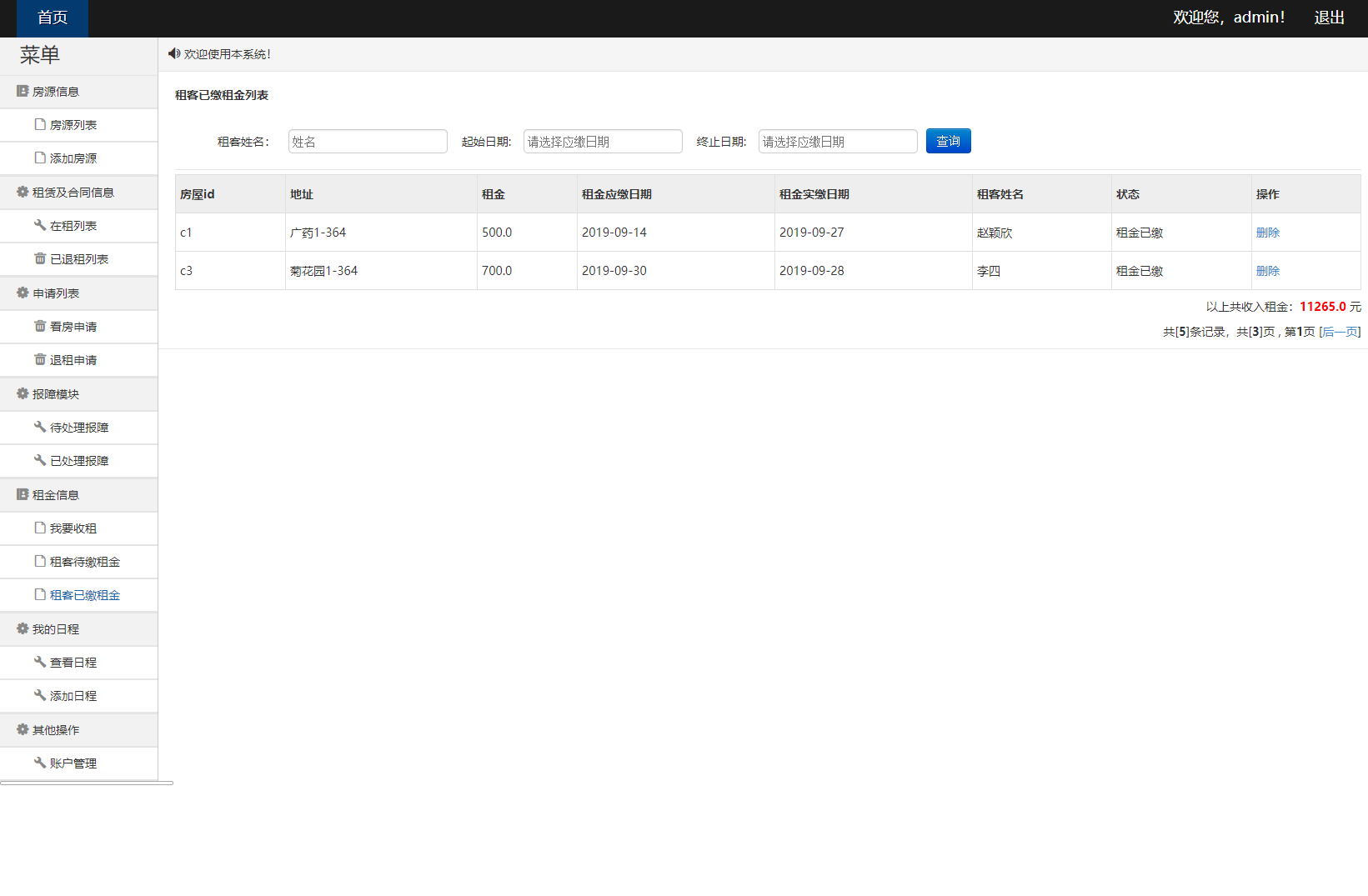The image size is (1368, 896).
Task: Click the speaker announcement icon
Action: (173, 53)
